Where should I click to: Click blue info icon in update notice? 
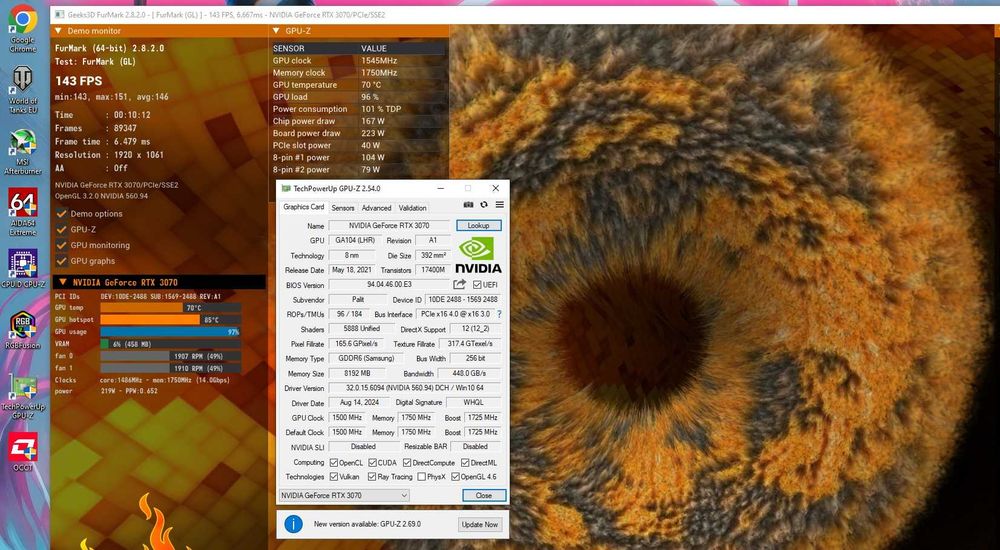pyautogui.click(x=293, y=524)
